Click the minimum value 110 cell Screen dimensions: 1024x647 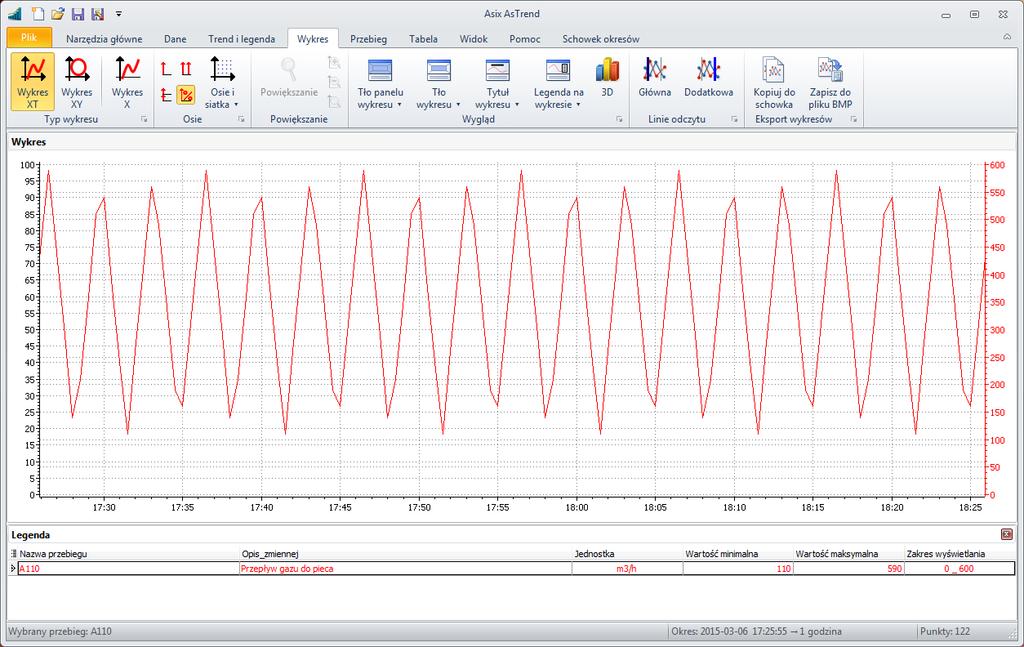738,569
